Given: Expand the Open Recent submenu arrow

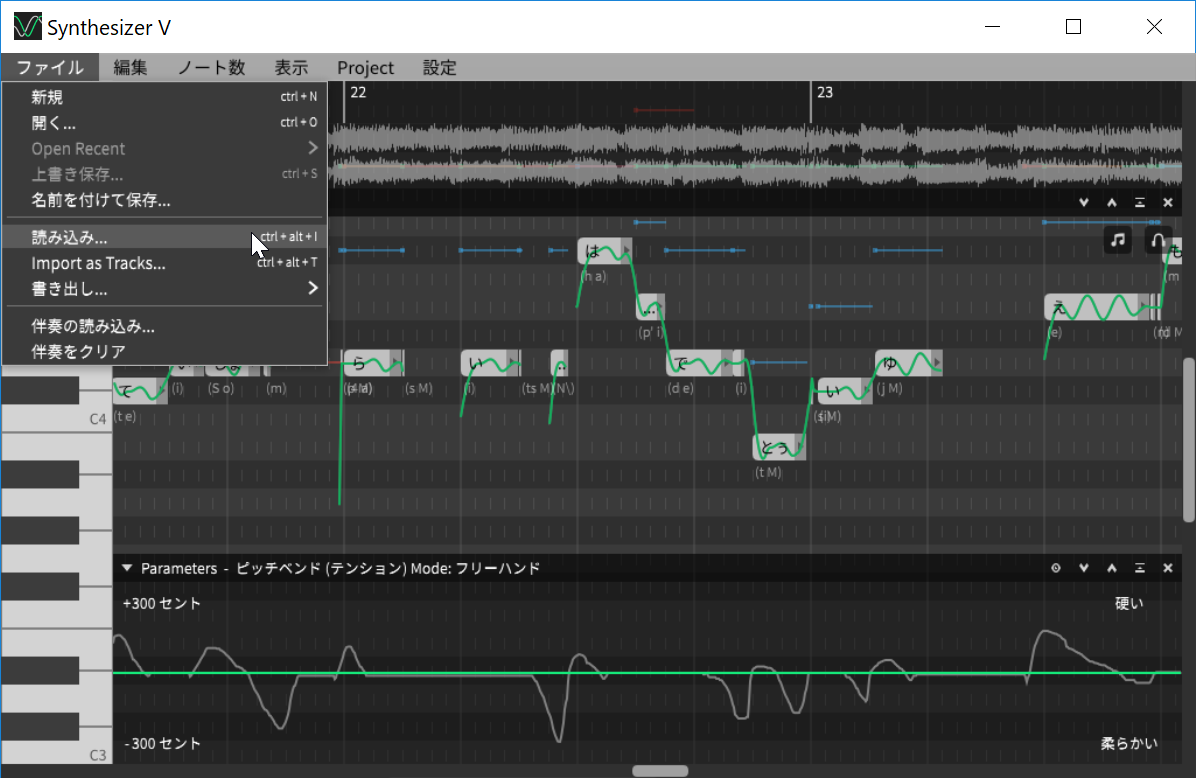Looking at the screenshot, I should tap(312, 148).
